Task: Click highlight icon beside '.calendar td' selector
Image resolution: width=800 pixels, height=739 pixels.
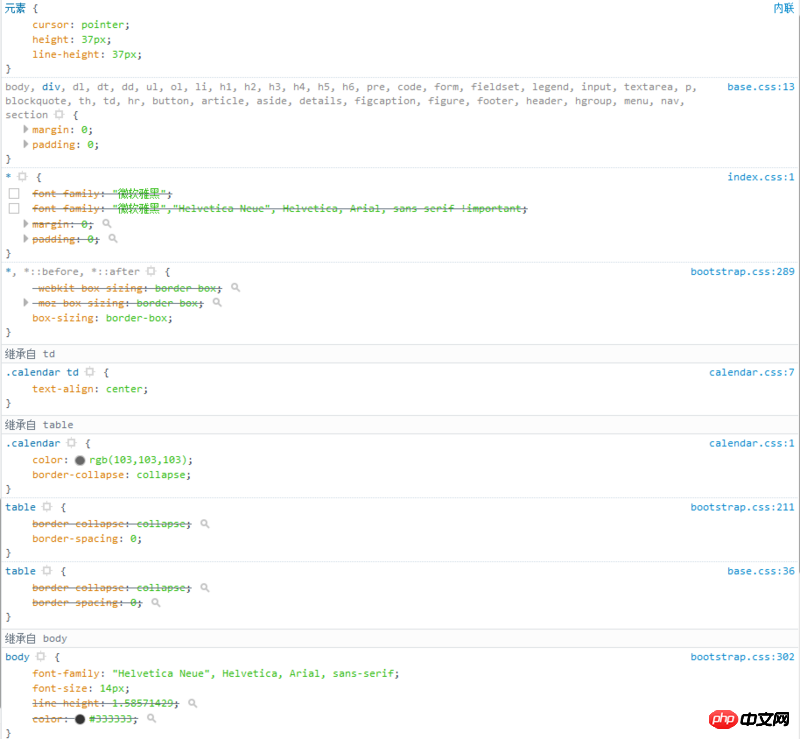Action: coord(90,372)
